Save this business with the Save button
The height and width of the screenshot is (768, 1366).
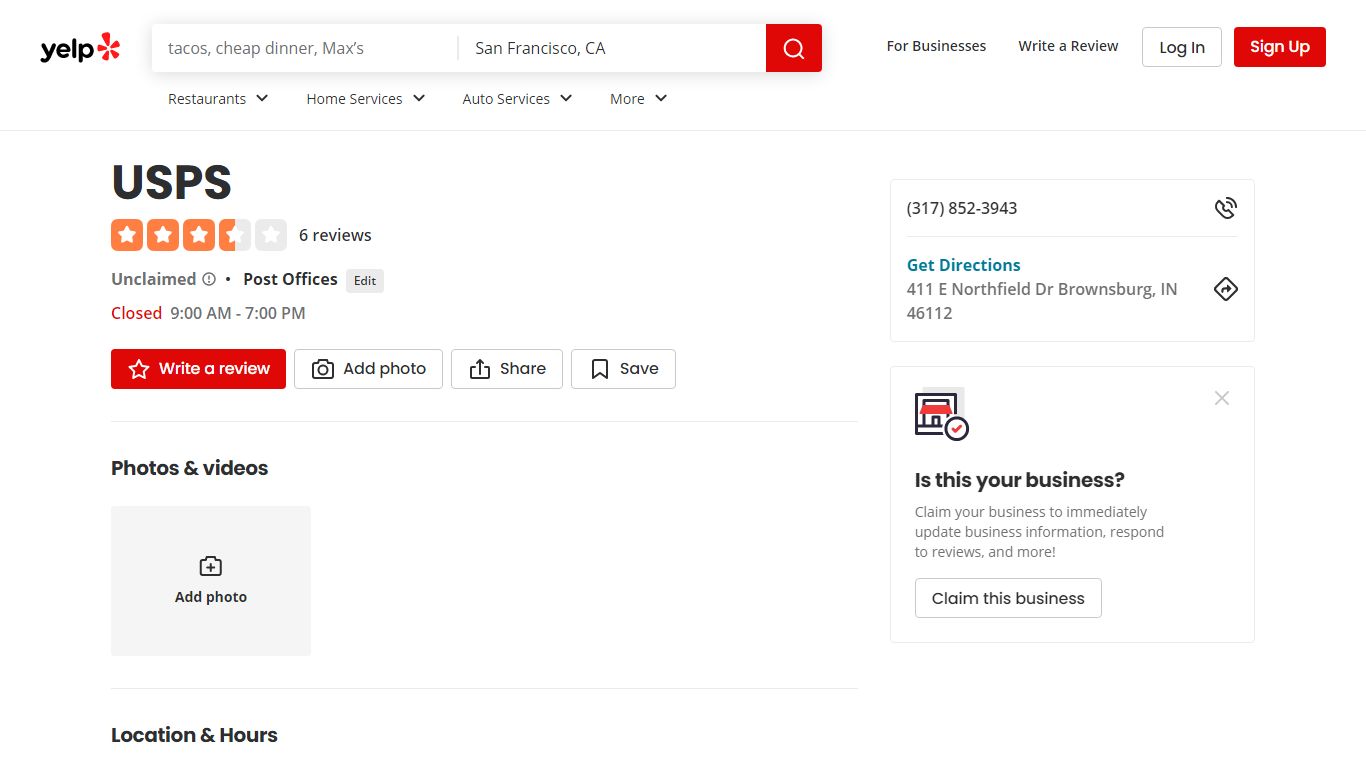point(623,369)
